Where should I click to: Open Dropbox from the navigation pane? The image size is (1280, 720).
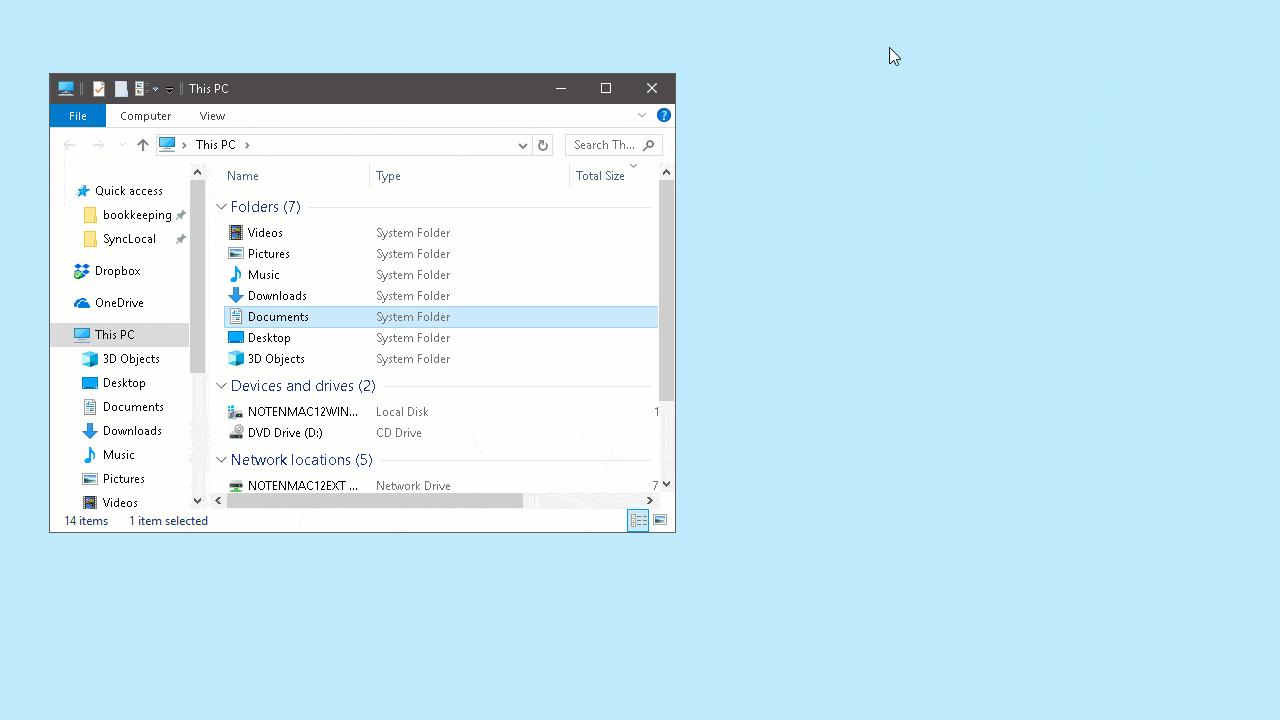116,270
